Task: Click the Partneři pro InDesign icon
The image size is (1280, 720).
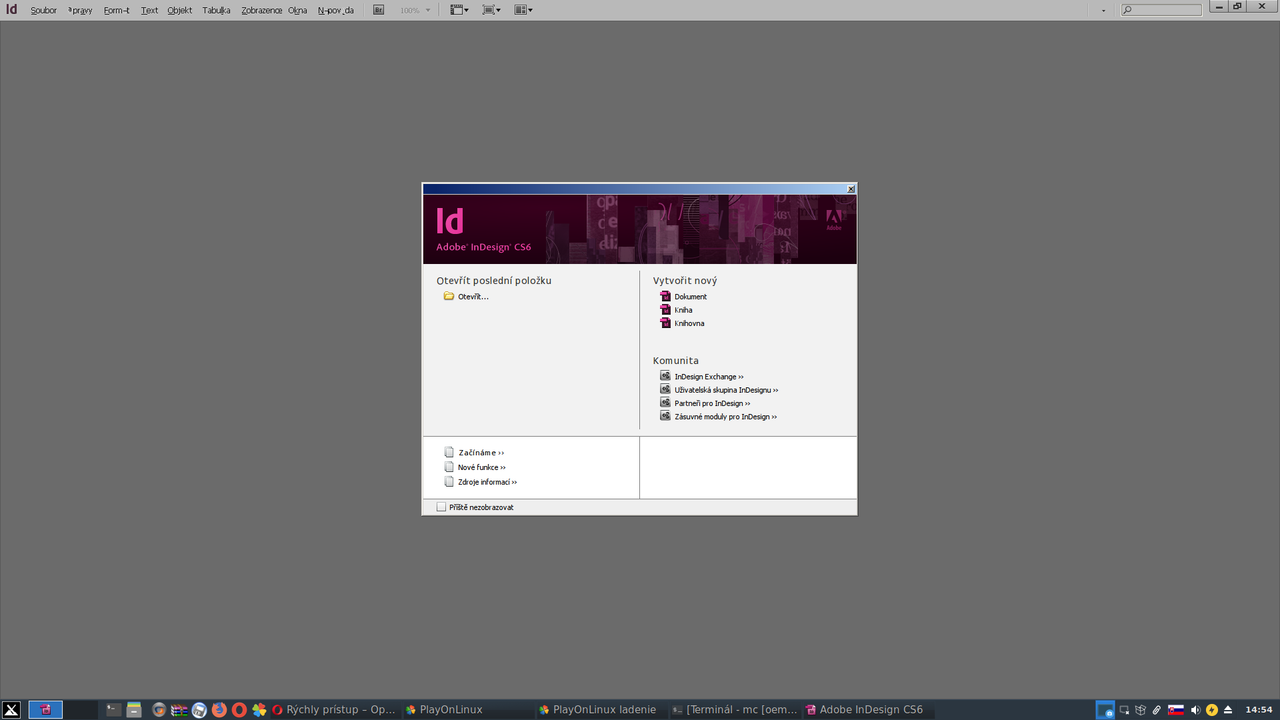Action: pyautogui.click(x=665, y=402)
